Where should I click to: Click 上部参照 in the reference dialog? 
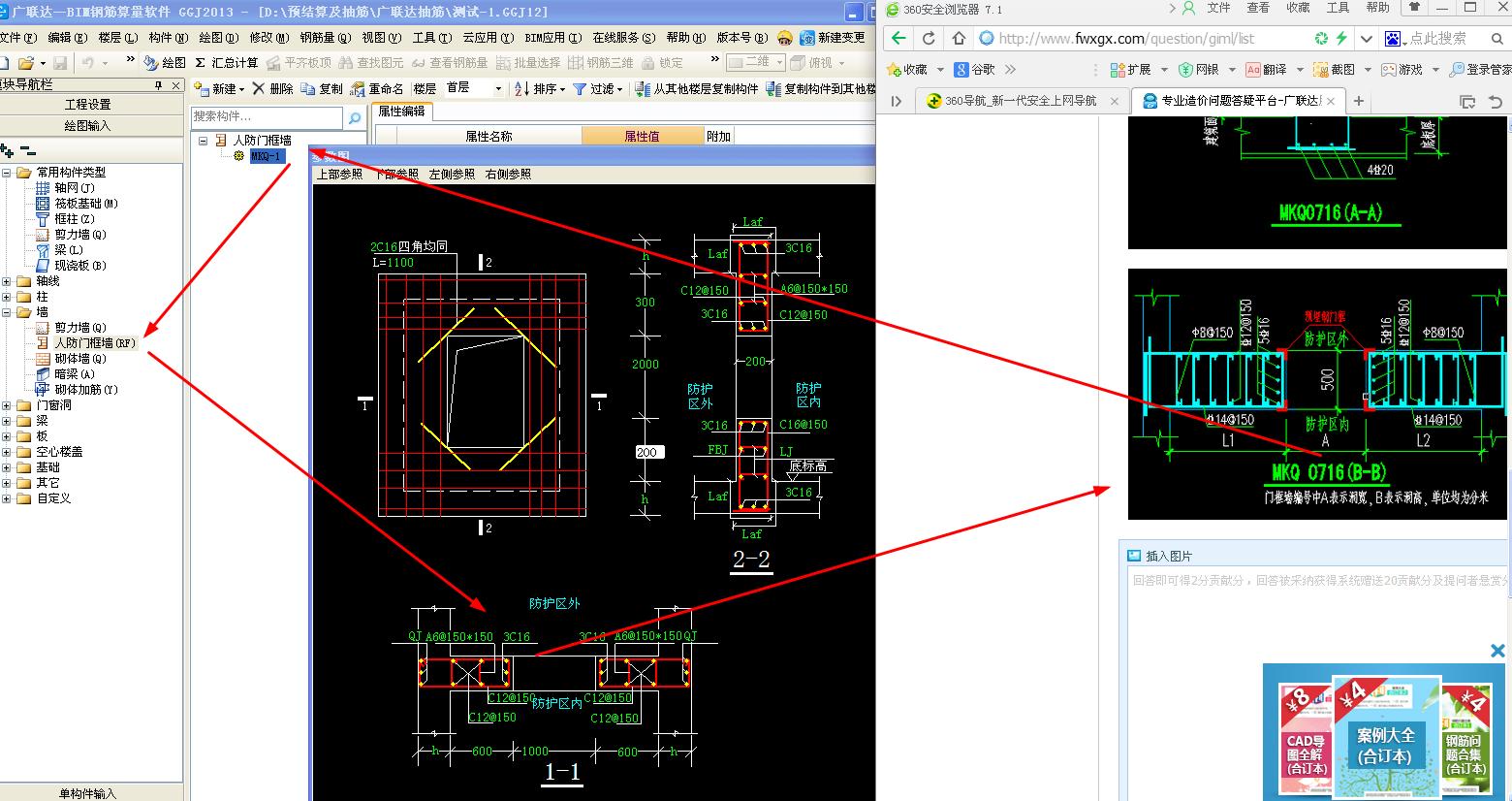click(340, 175)
